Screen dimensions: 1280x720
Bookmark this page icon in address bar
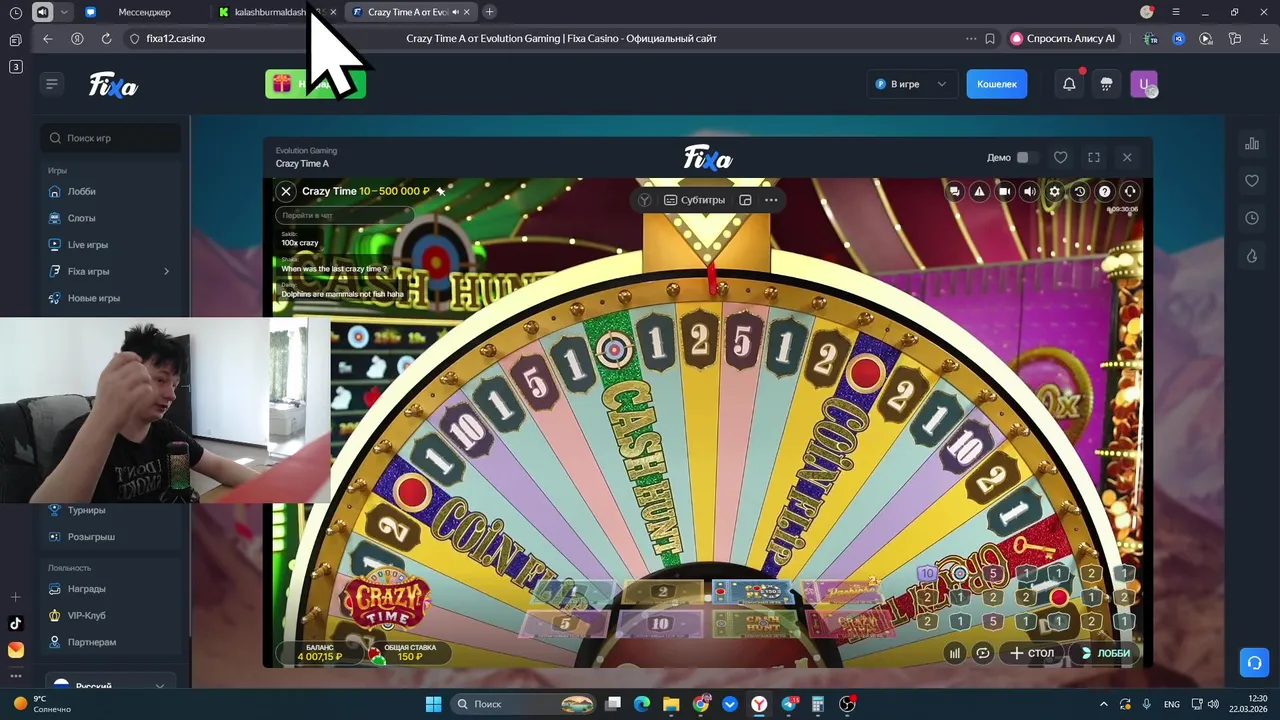(990, 38)
